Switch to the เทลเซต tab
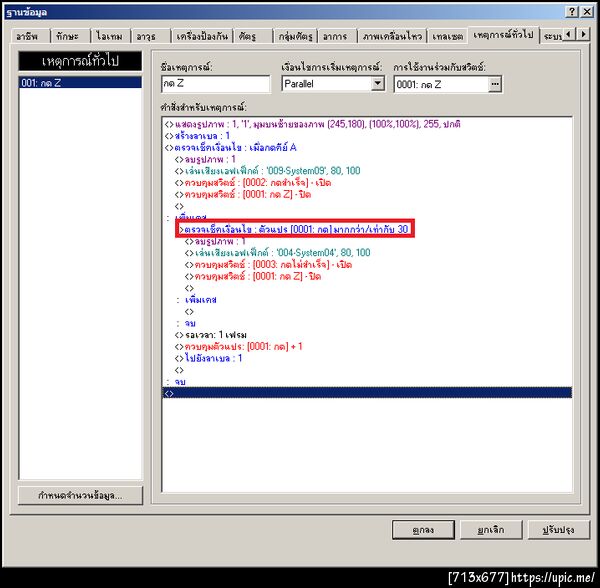Screen dimensions: 600x588 click(x=447, y=36)
